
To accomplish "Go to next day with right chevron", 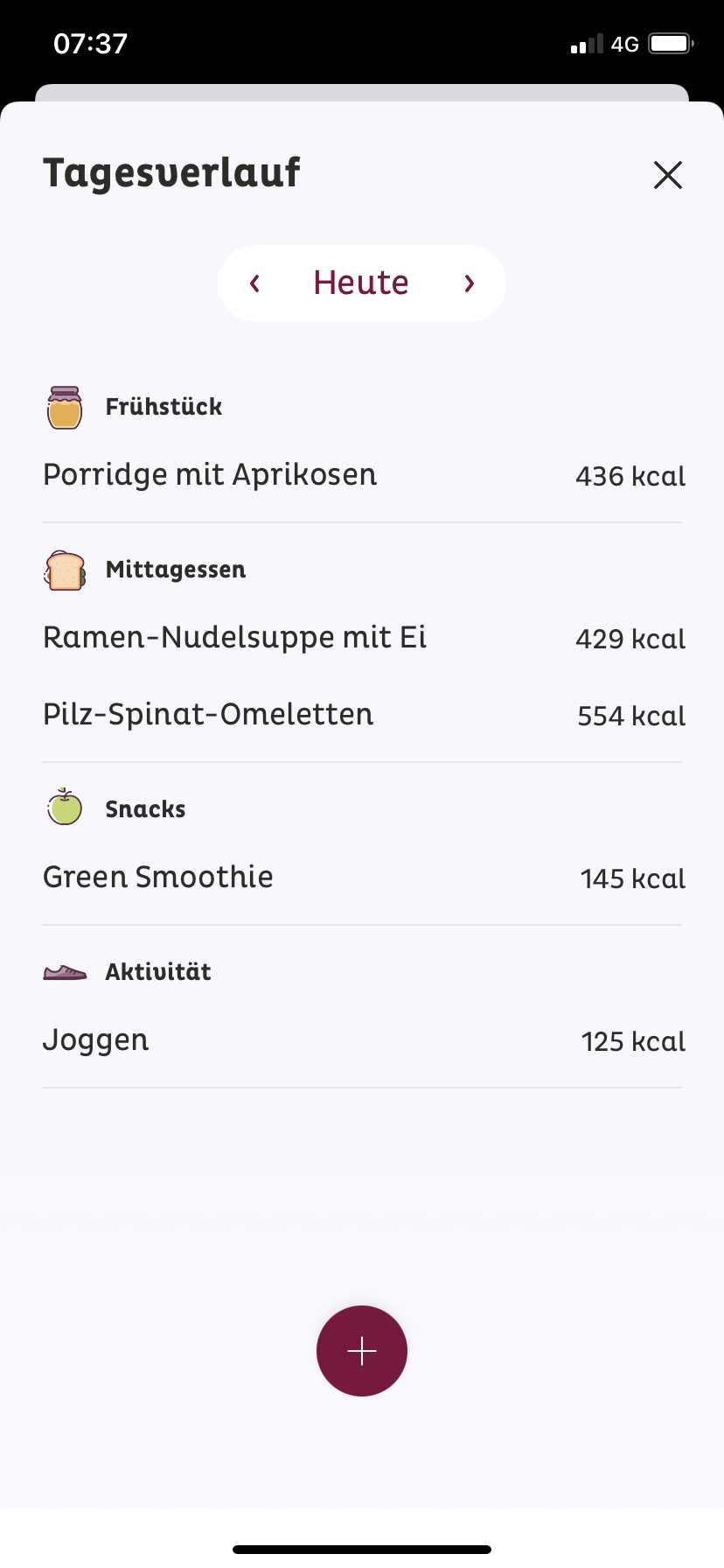I will tap(470, 283).
